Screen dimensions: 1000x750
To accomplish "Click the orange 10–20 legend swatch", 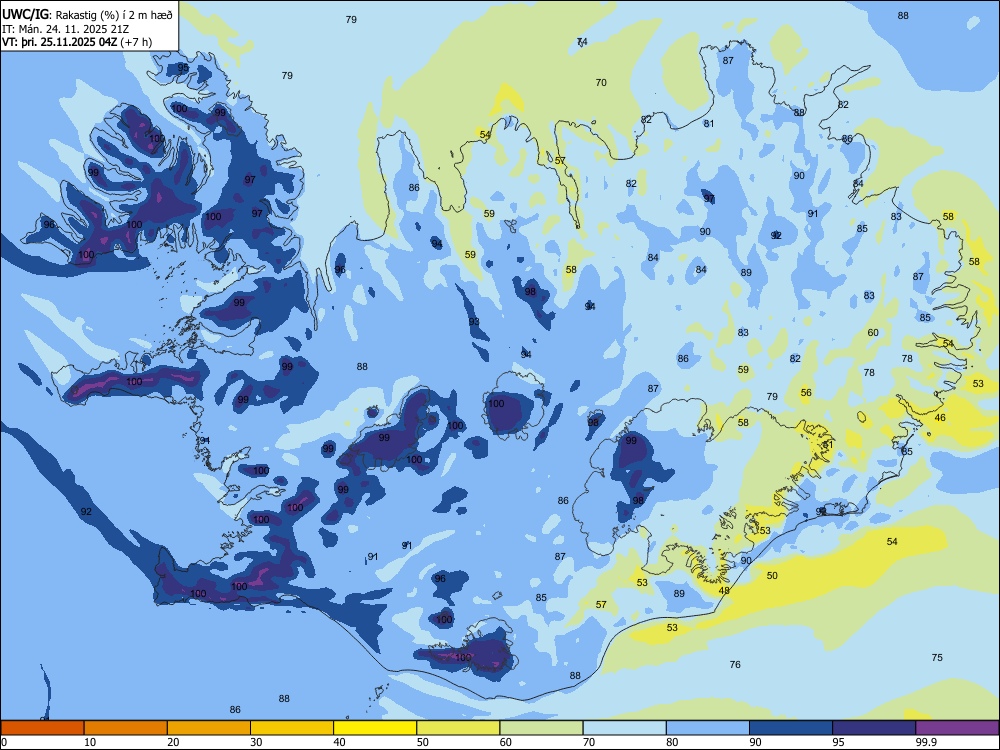I will [126, 728].
